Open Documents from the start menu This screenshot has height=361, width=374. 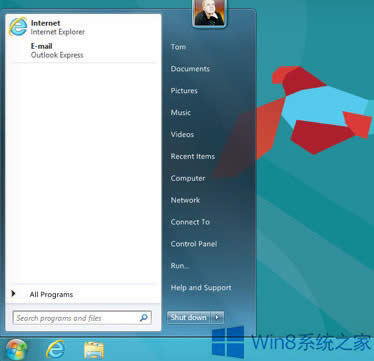click(190, 69)
